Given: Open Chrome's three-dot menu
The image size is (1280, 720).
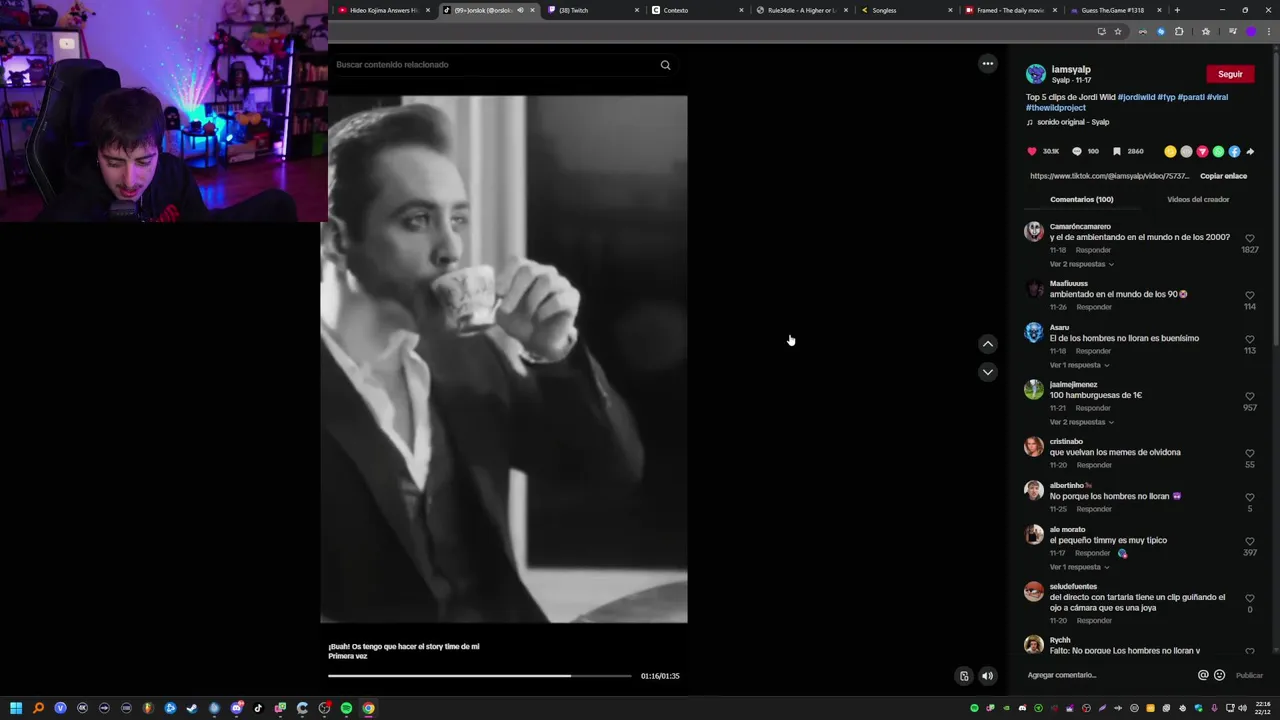Looking at the screenshot, I should click(x=1269, y=31).
